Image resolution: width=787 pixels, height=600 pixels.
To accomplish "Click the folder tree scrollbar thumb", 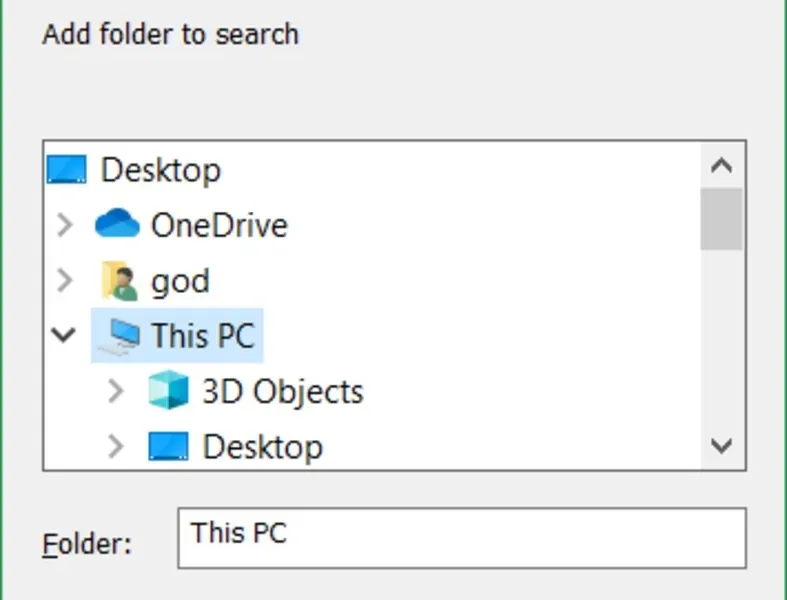I will click(721, 218).
